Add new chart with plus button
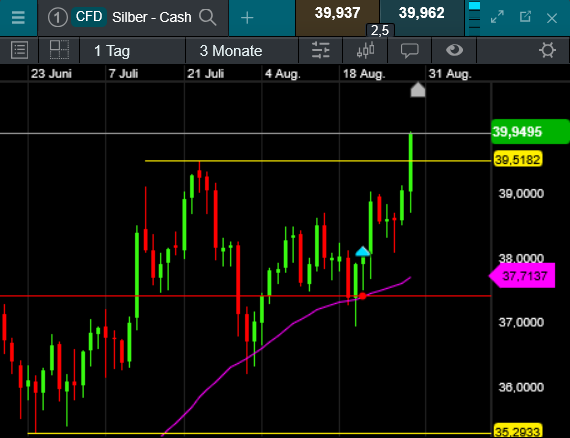The image size is (570, 438). [247, 17]
